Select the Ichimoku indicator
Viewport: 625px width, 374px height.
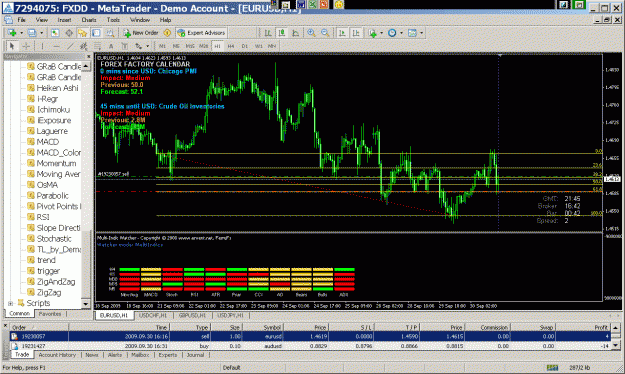coord(53,110)
